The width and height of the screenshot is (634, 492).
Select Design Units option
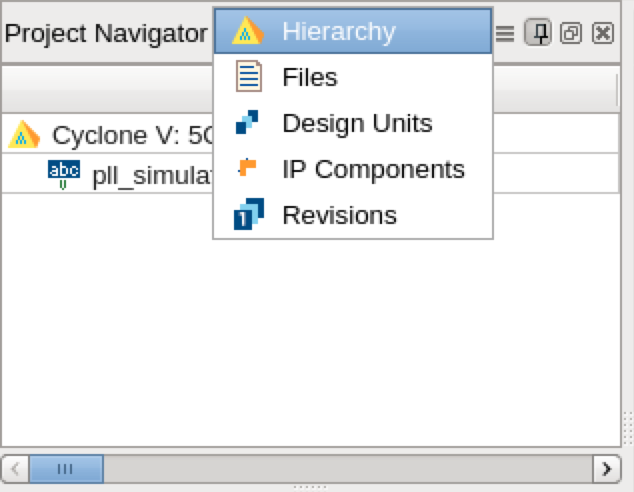tap(353, 123)
